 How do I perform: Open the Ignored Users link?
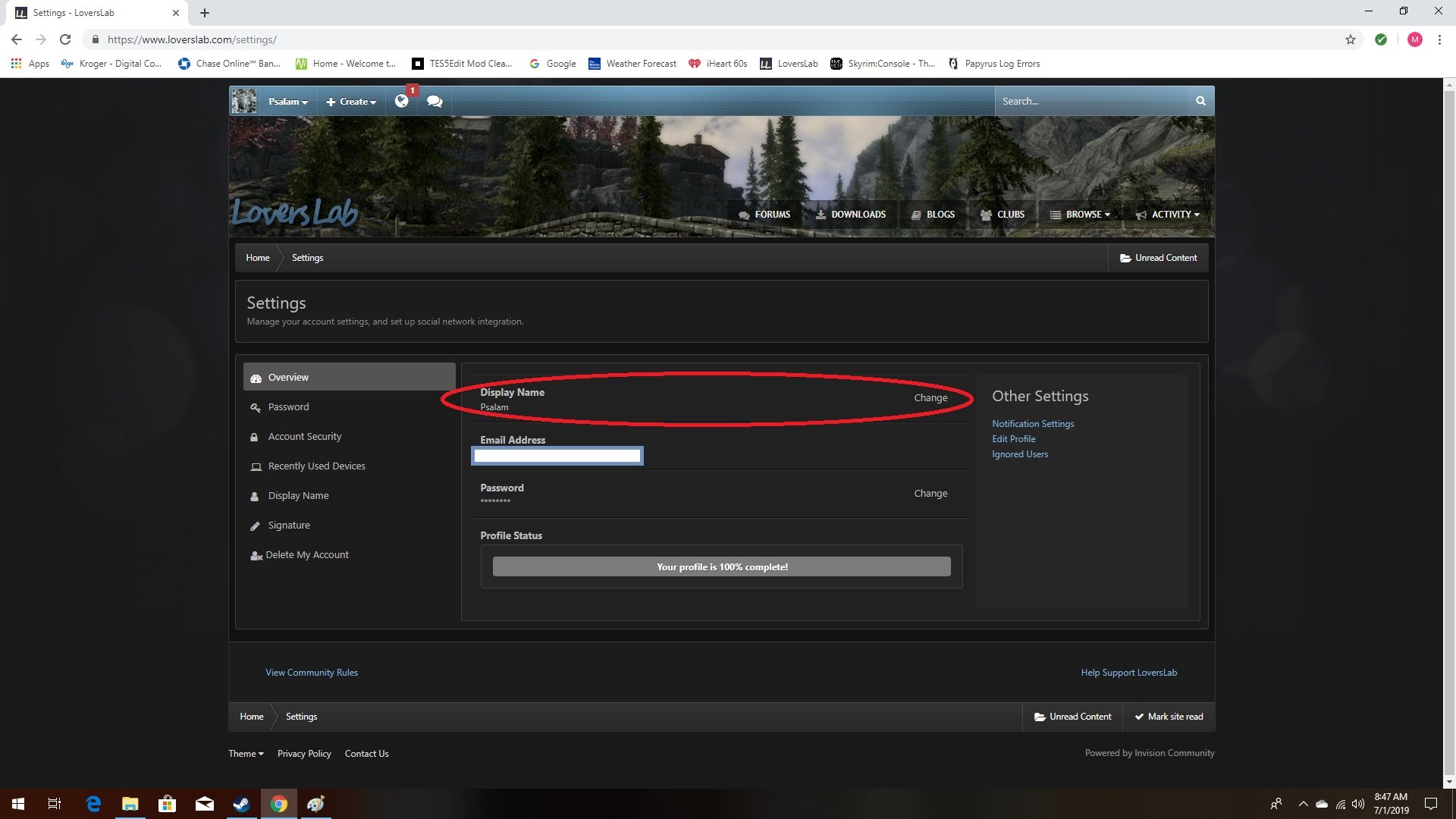1020,454
